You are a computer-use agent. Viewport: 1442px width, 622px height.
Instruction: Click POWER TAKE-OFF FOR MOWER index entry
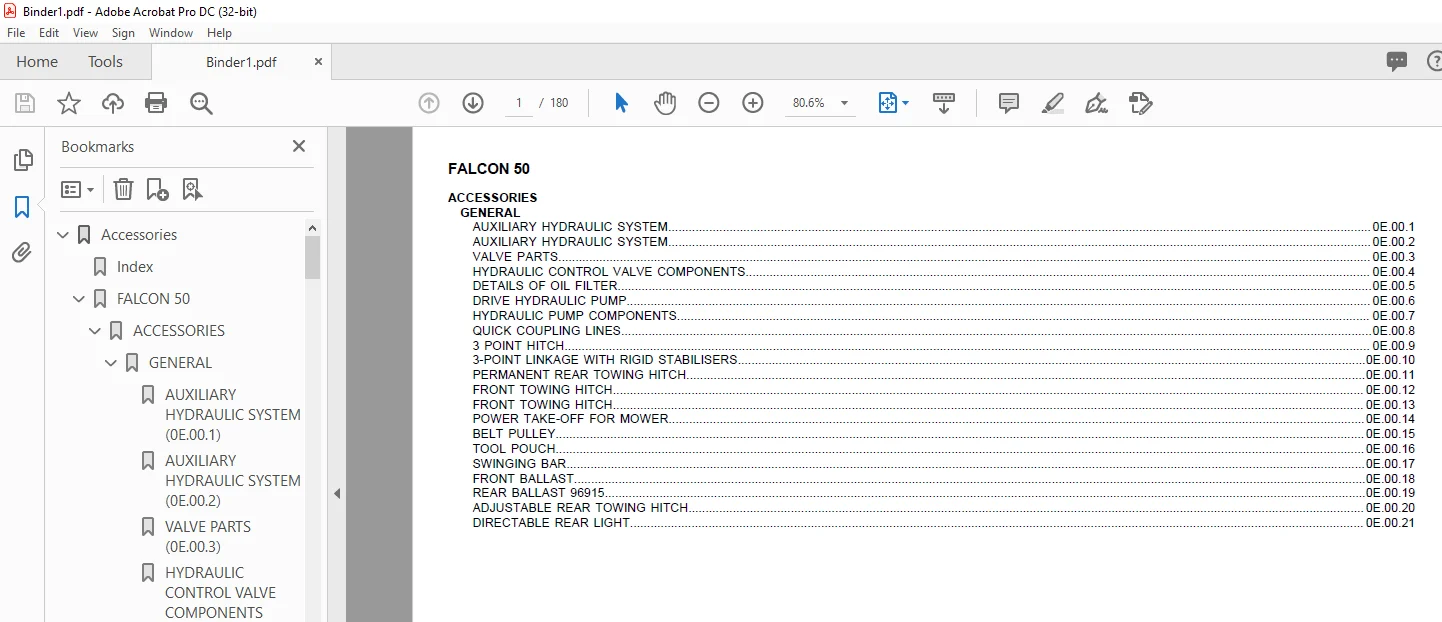pyautogui.click(x=570, y=419)
